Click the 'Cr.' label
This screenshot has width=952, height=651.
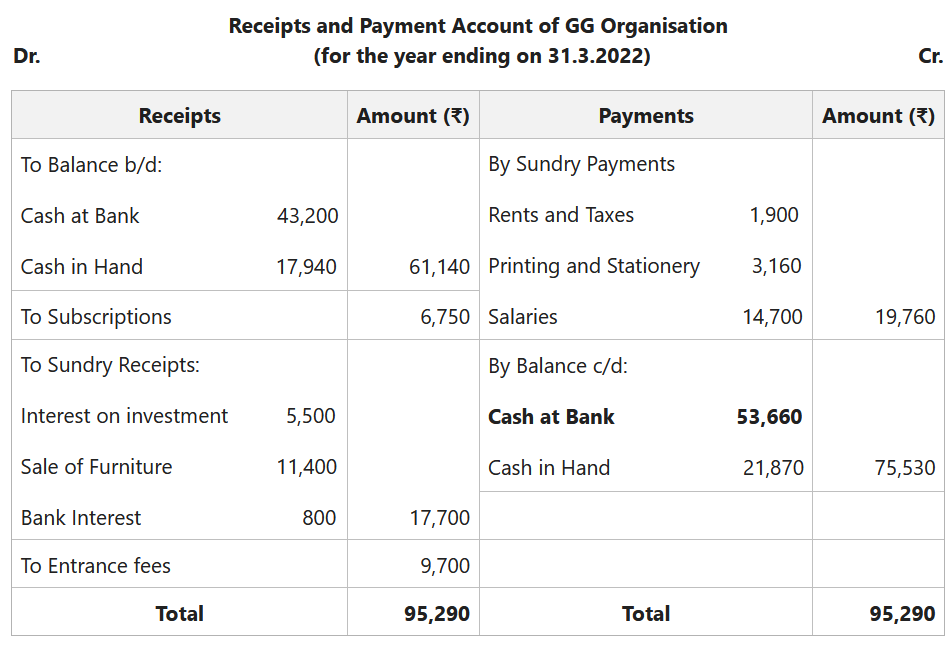click(930, 56)
